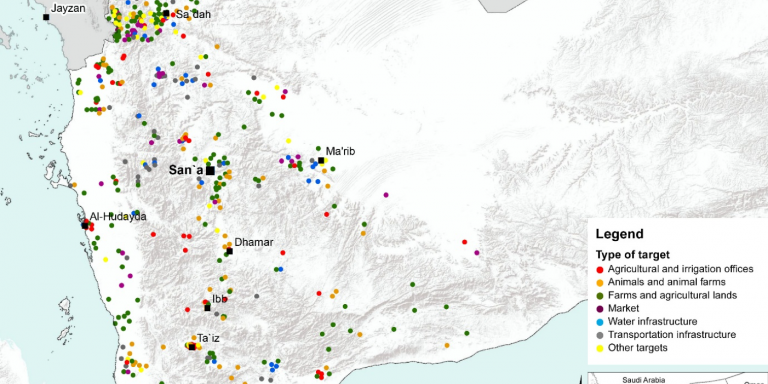The height and width of the screenshot is (384, 768).
Task: Click the Farms and agricultural lands legend text
Action: pos(672,295)
